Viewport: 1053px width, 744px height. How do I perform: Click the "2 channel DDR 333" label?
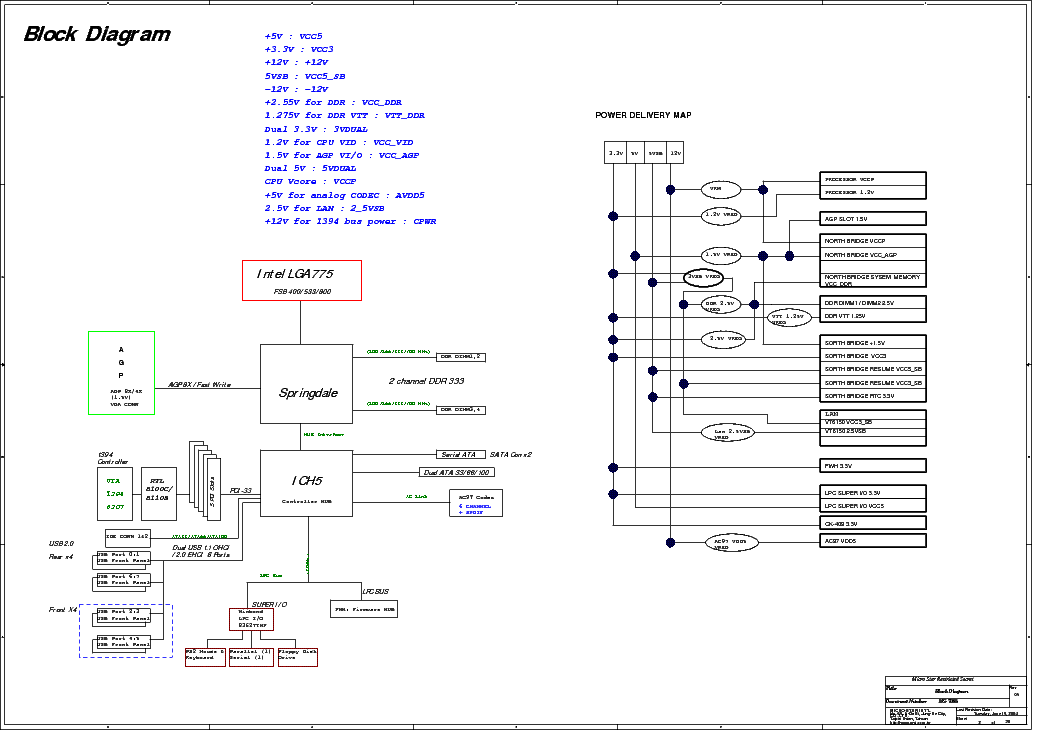(426, 381)
